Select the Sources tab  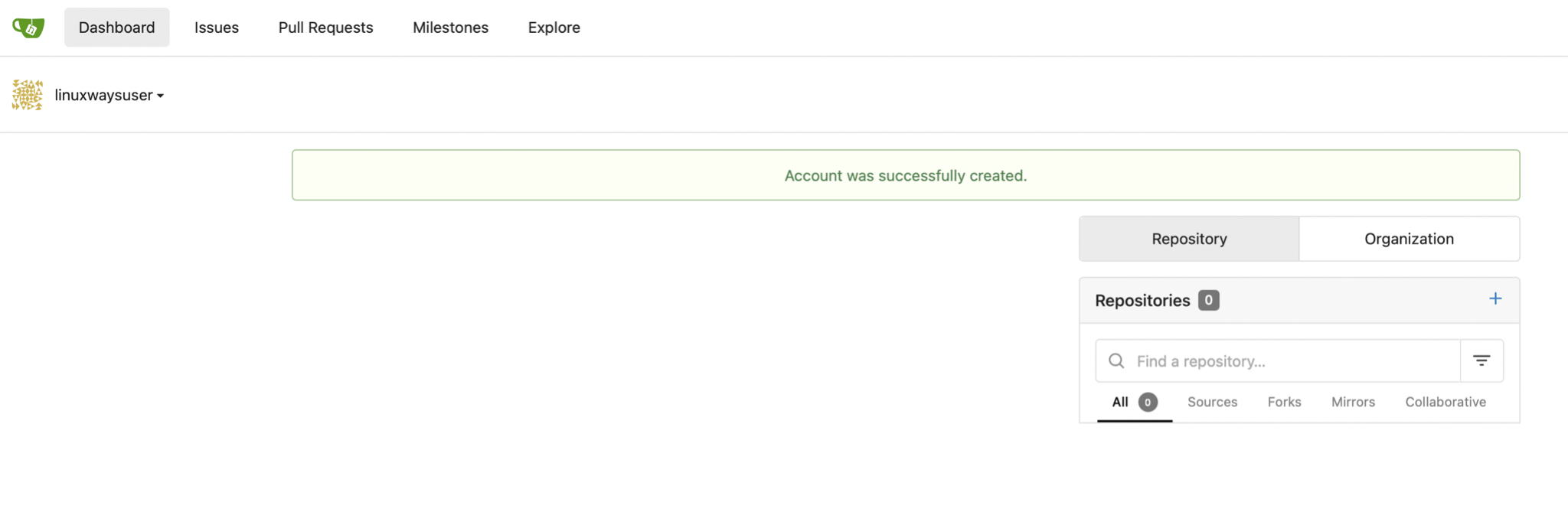[1212, 402]
